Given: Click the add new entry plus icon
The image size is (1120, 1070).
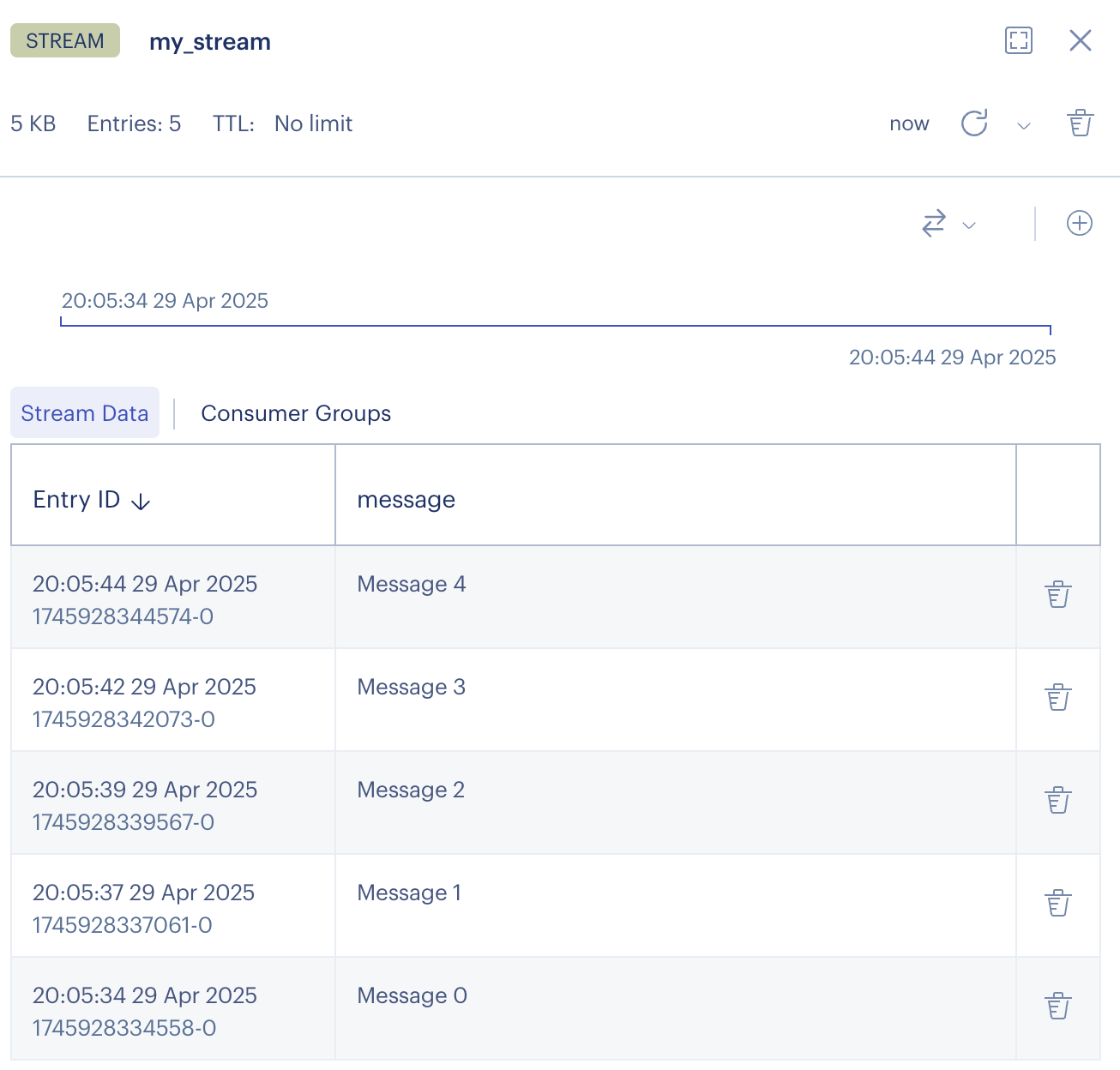Looking at the screenshot, I should [1079, 224].
